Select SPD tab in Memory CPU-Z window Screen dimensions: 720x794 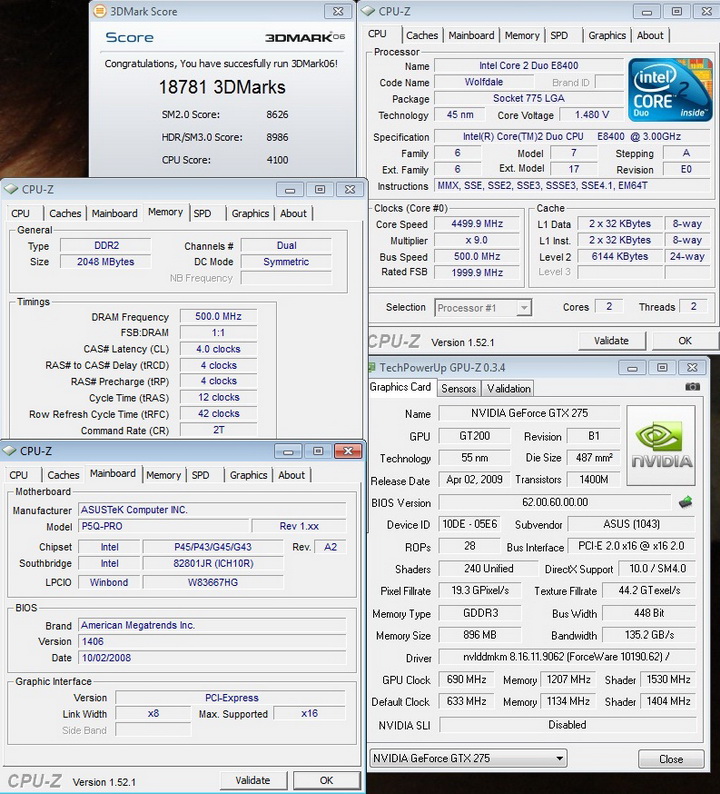202,214
